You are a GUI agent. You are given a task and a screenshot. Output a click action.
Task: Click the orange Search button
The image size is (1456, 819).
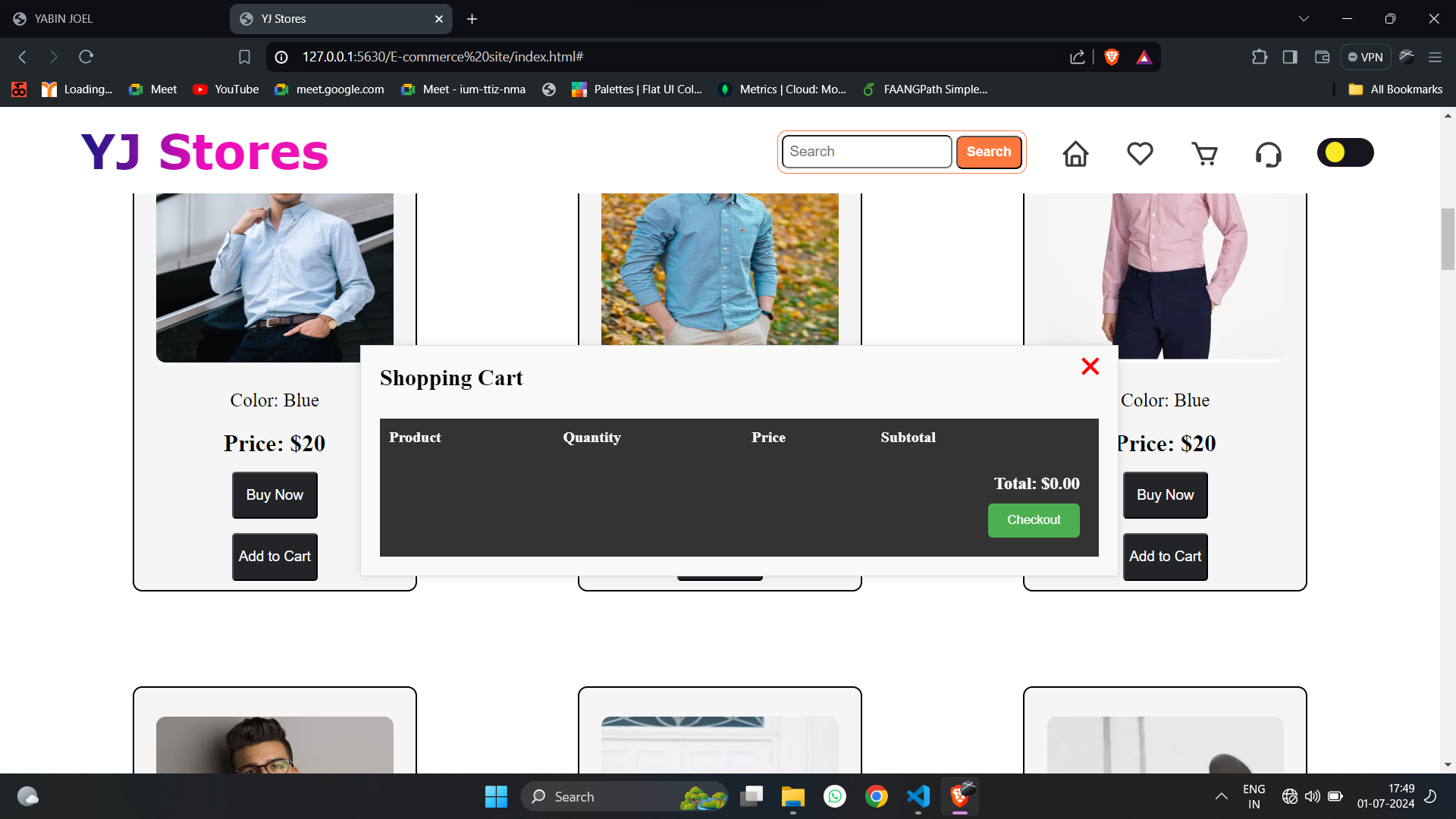(x=988, y=152)
